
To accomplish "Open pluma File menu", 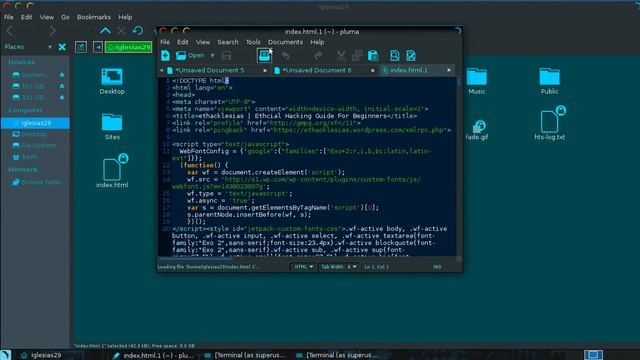I will point(165,42).
